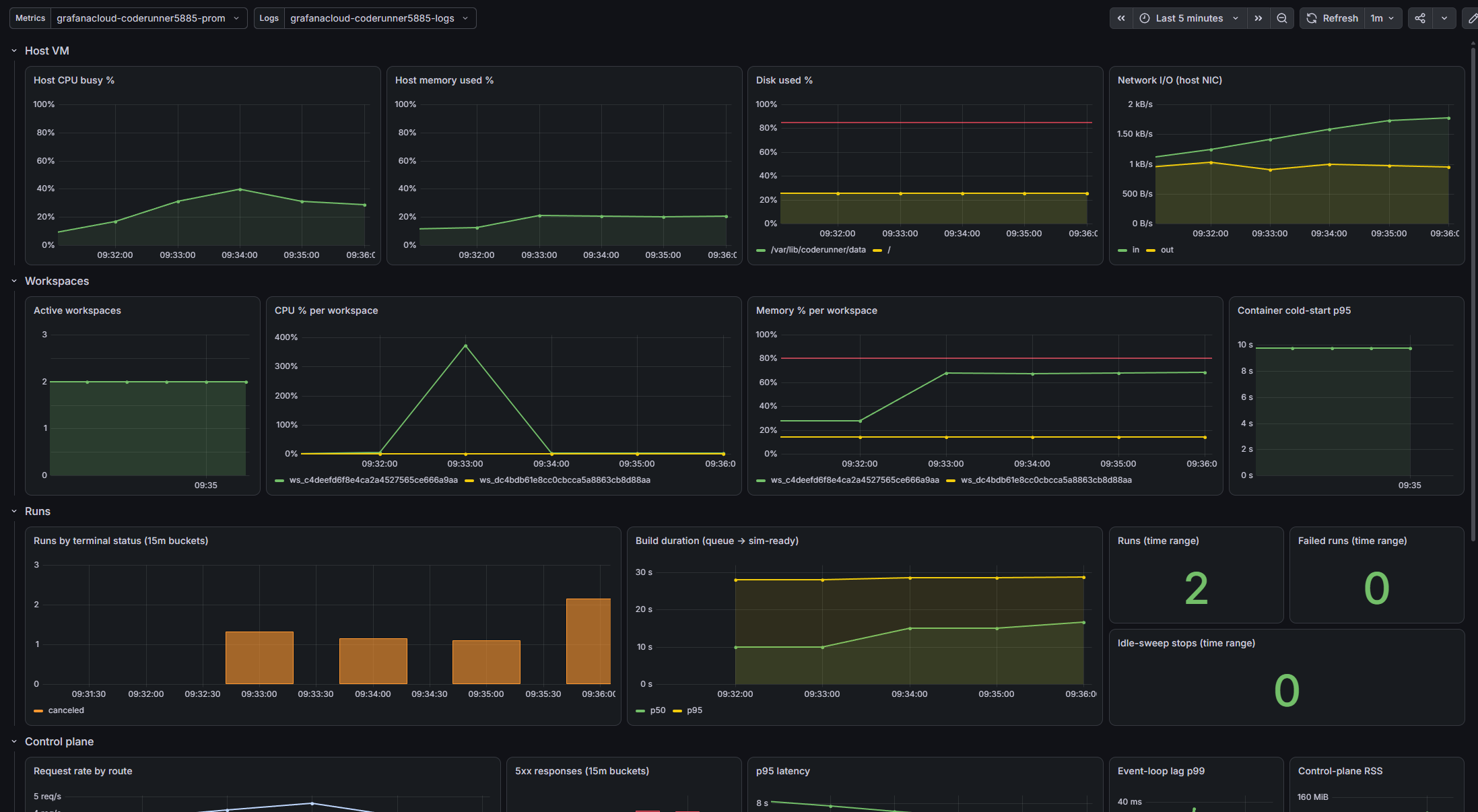1478x812 pixels.
Task: Toggle ws_c4deefd6 series in CPU % per workspace legend
Action: [x=374, y=480]
